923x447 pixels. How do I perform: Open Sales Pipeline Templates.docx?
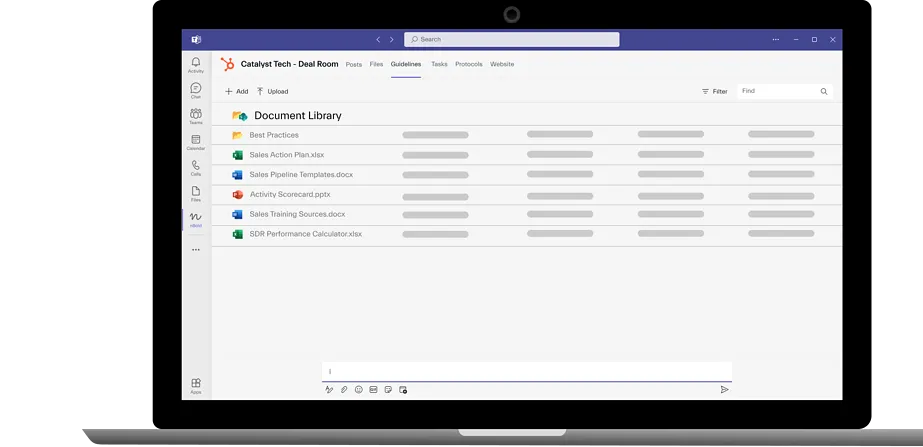tap(301, 174)
